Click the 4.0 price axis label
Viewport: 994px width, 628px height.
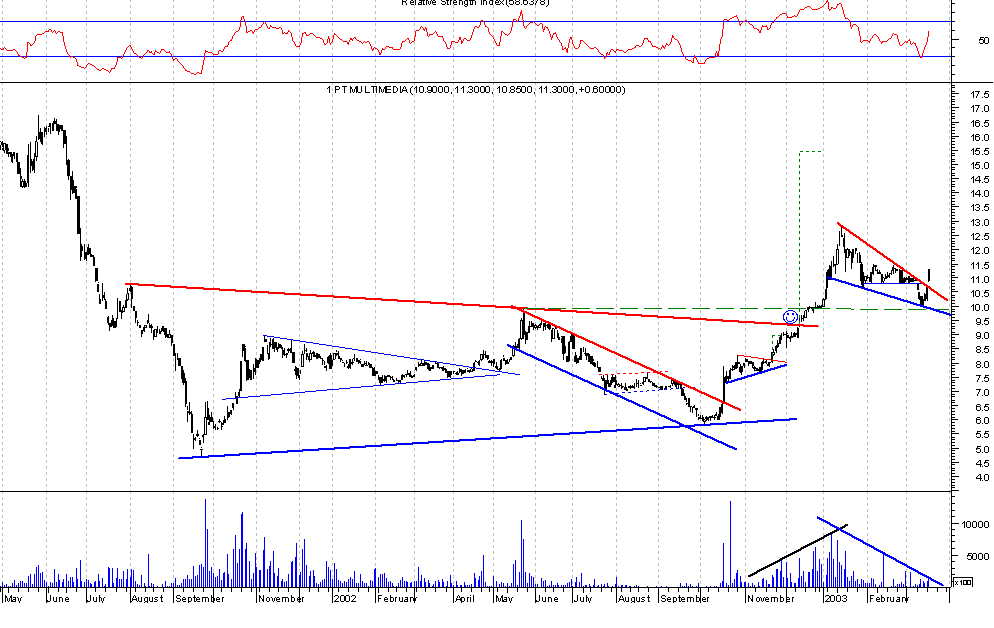983,478
